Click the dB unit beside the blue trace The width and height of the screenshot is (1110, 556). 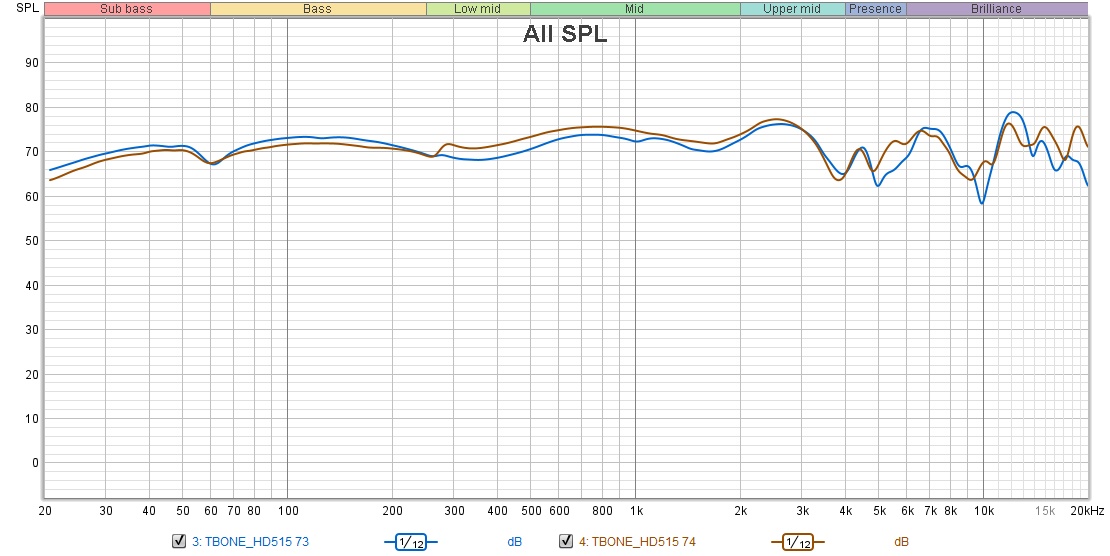515,542
